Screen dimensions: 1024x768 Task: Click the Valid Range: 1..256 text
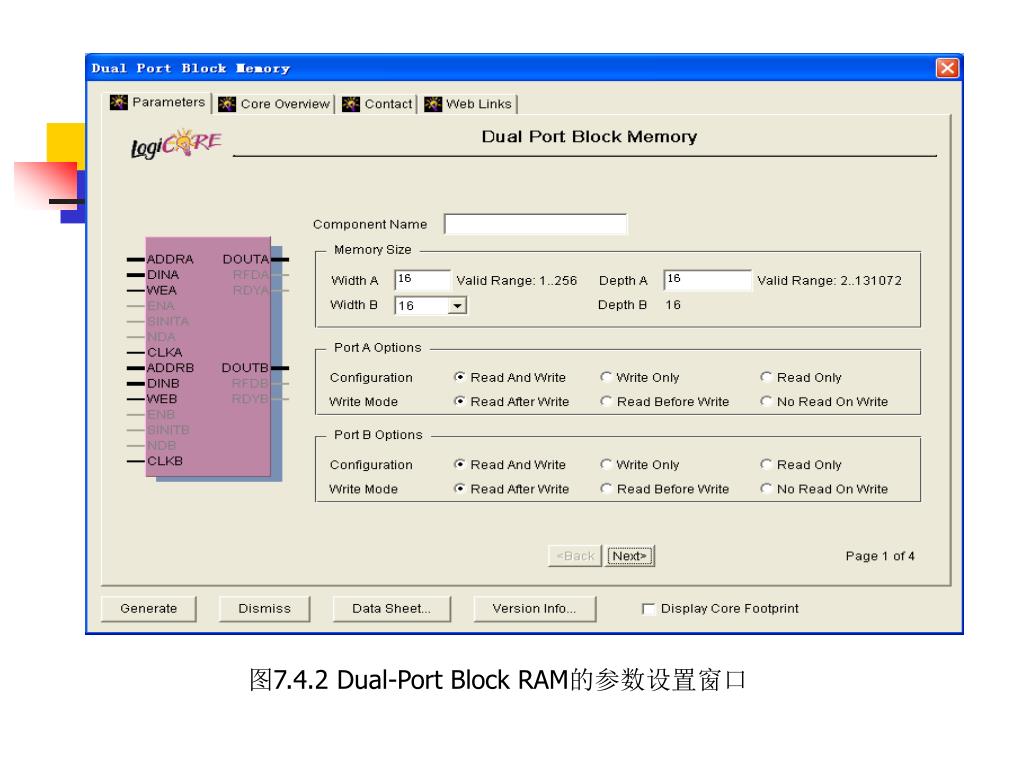click(517, 281)
